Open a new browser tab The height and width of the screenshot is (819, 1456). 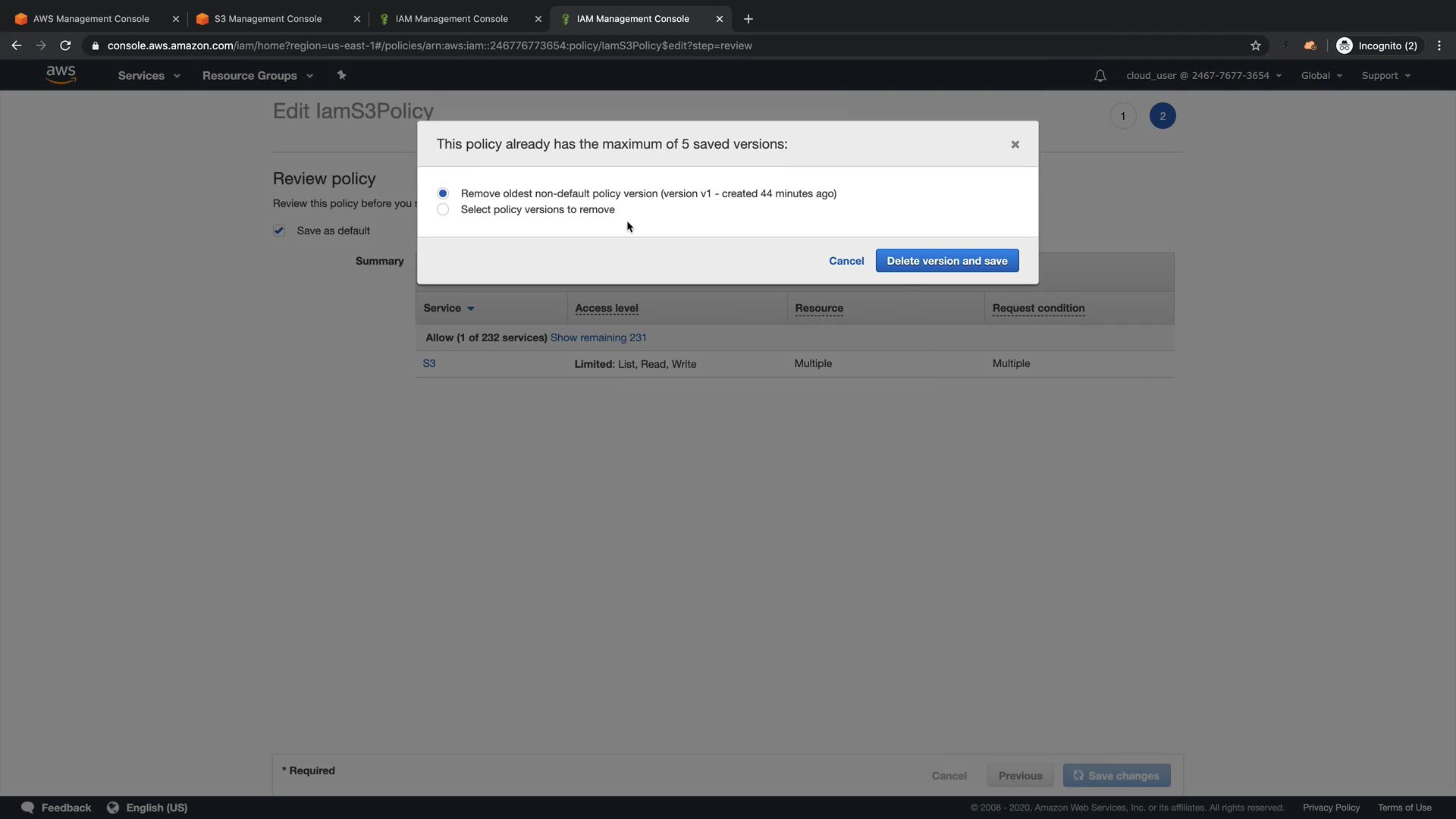pyautogui.click(x=748, y=19)
